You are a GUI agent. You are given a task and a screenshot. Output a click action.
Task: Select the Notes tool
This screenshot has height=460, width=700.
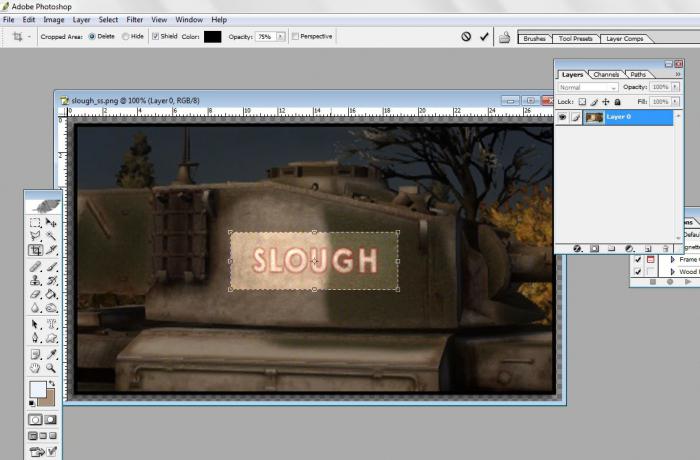(35, 354)
